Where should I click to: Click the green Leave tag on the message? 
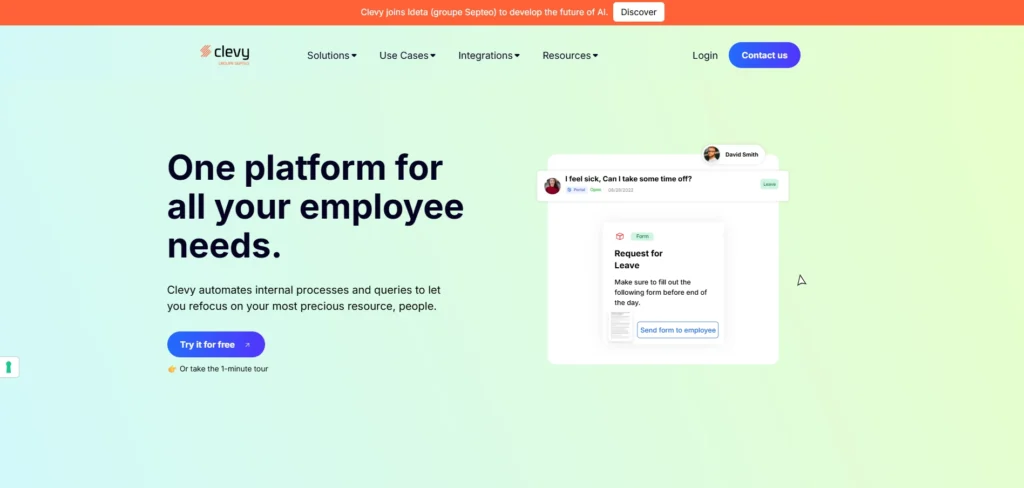[x=769, y=184]
